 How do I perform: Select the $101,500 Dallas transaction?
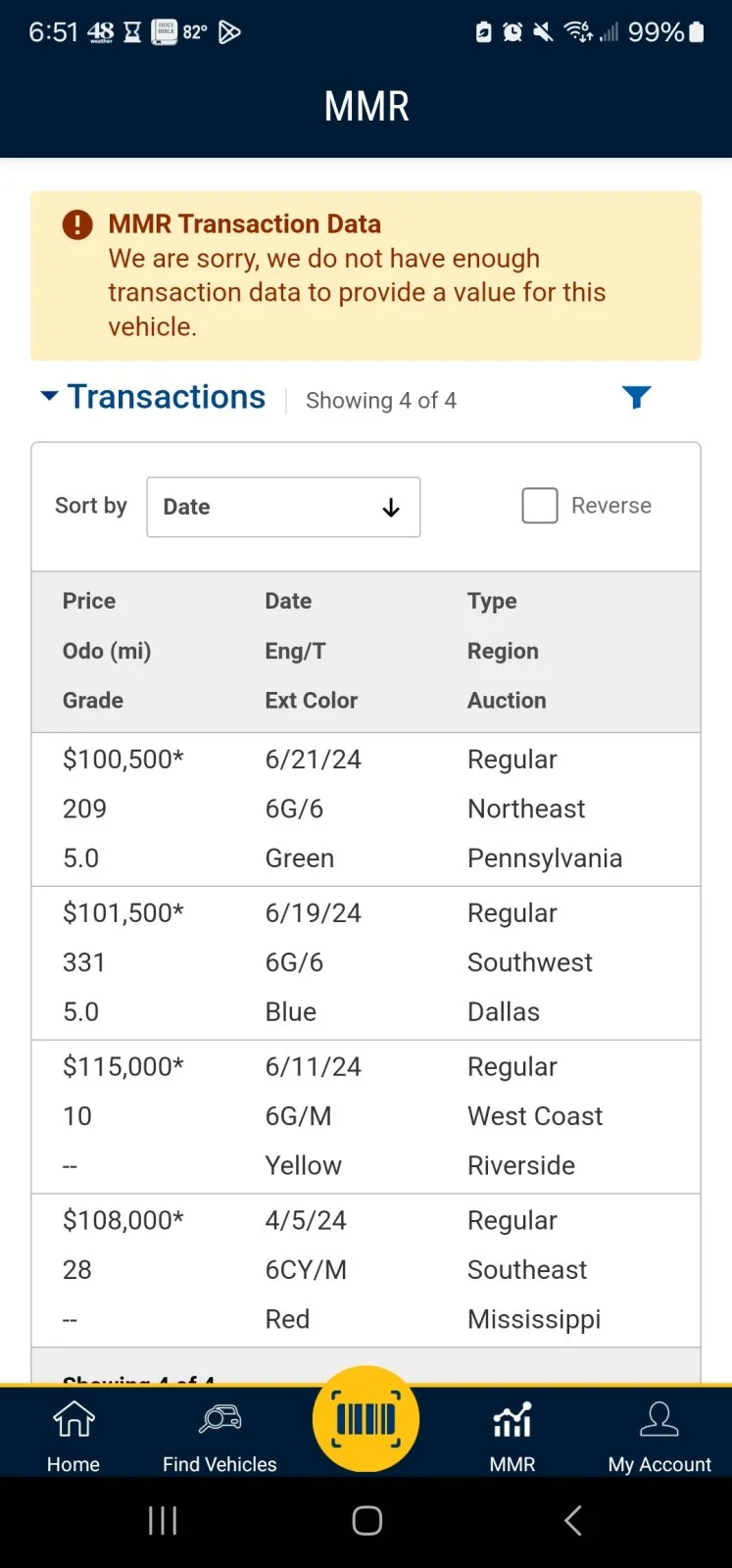tap(366, 962)
